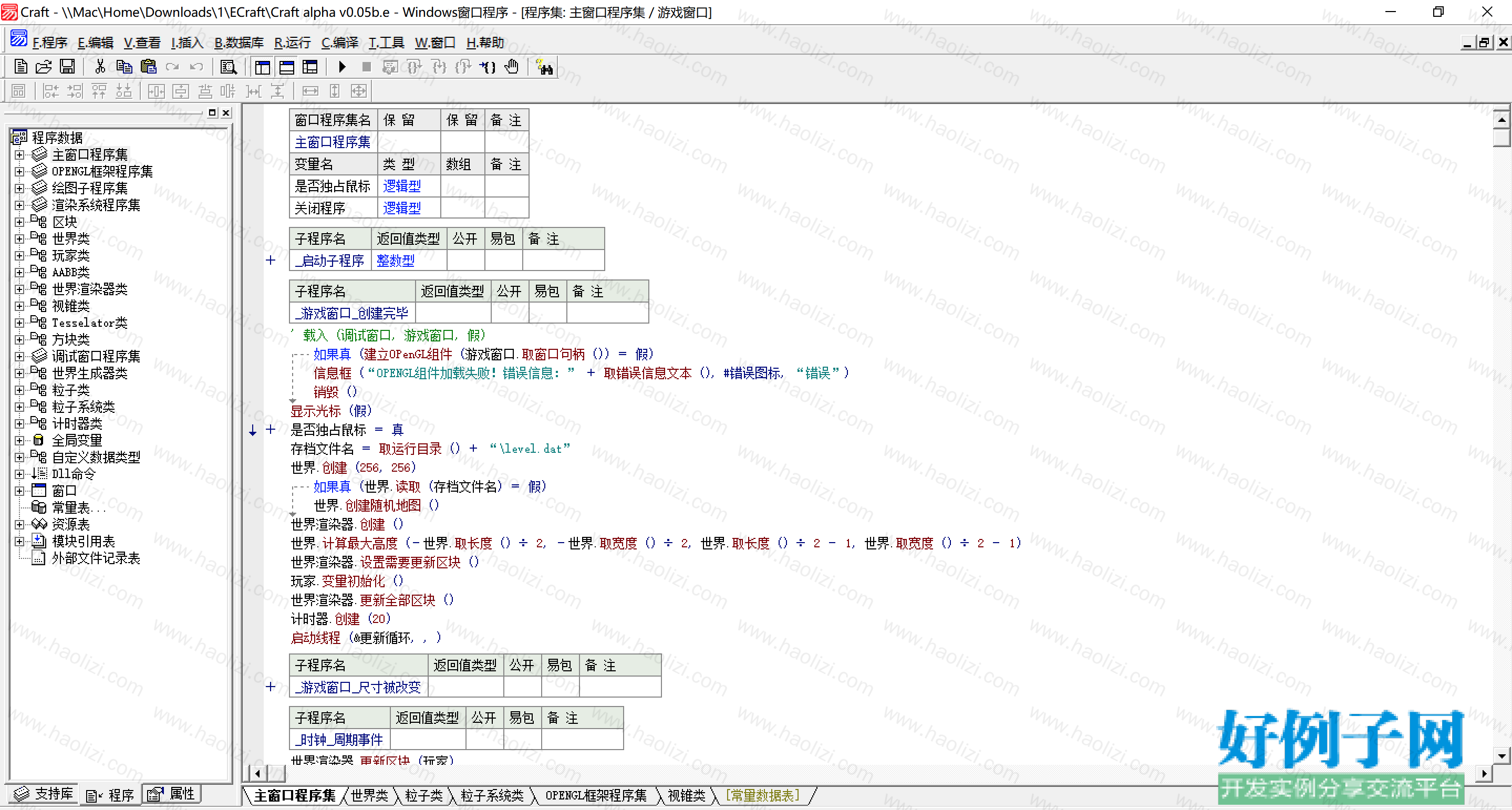Screen dimensions: 1512x810
Task: Click the binoculars find icon
Action: point(545,67)
